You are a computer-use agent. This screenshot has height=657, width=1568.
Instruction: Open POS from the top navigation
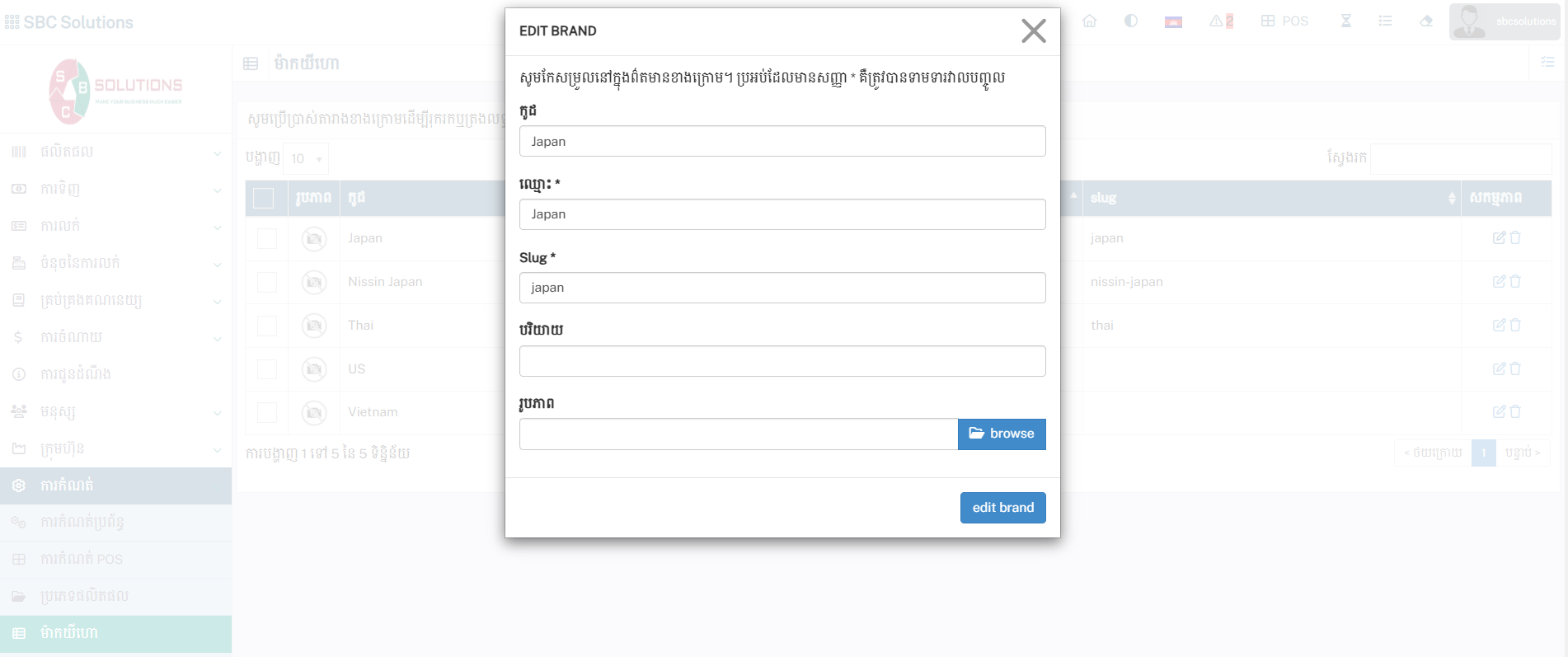1284,21
